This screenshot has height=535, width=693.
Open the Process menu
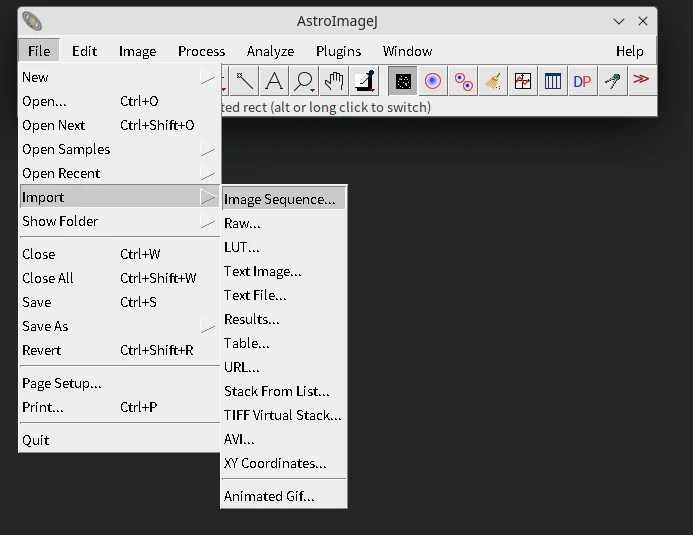[202, 51]
